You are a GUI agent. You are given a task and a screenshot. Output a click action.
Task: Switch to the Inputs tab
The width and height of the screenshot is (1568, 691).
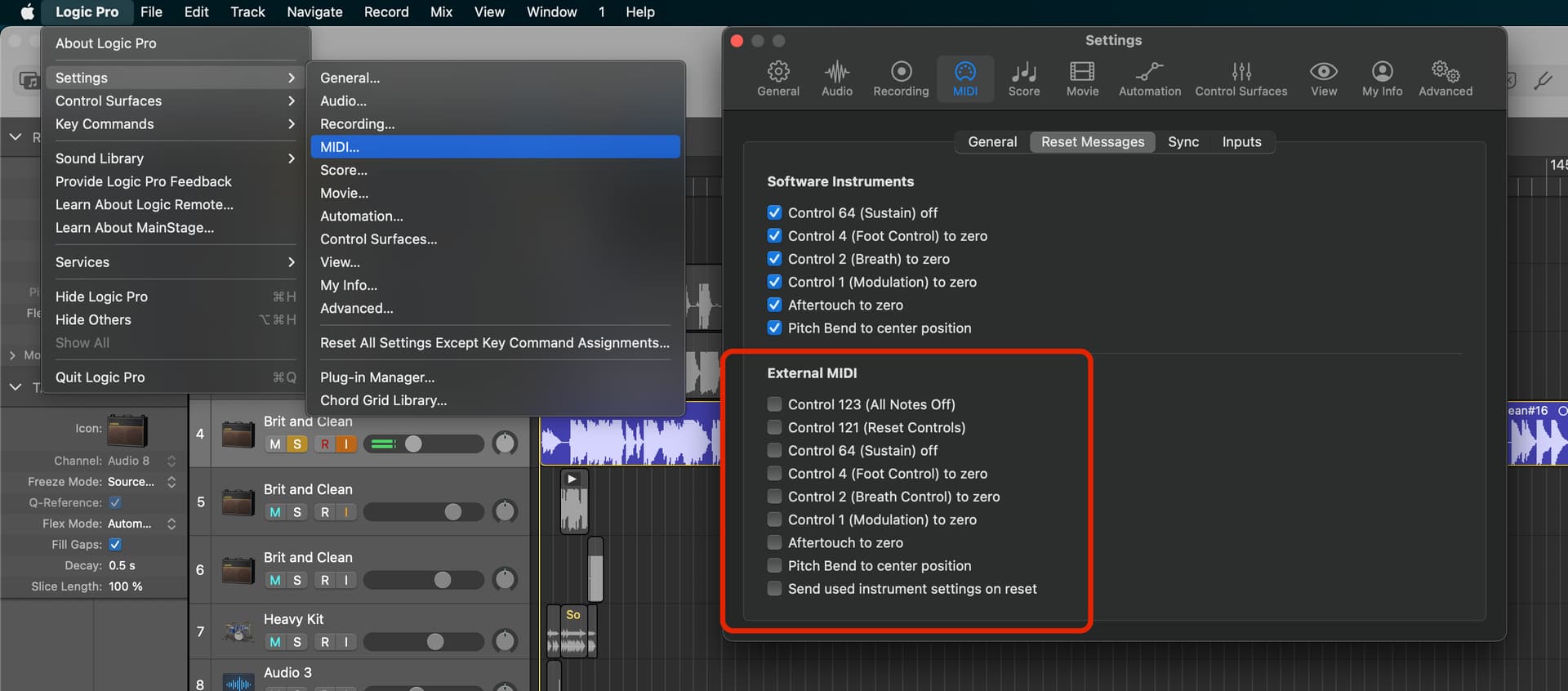point(1241,142)
